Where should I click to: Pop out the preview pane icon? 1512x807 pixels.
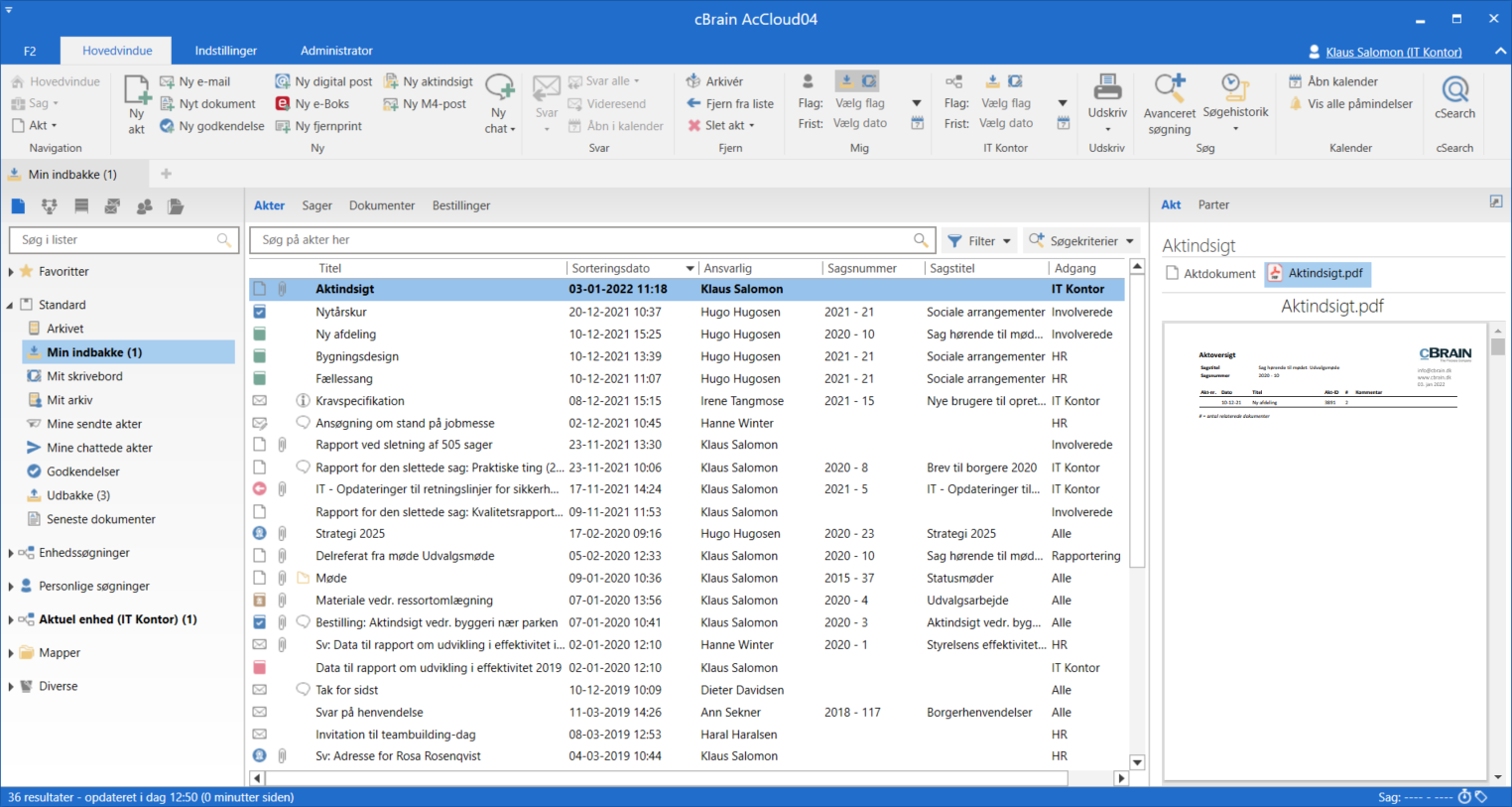[x=1496, y=202]
